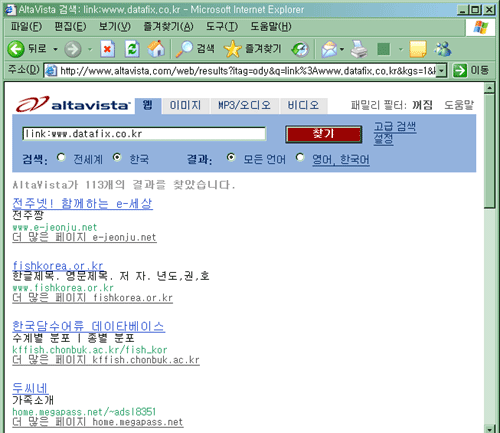The height and width of the screenshot is (433, 500).
Task: Open the 도구(T) Tools menu
Action: tap(222, 26)
